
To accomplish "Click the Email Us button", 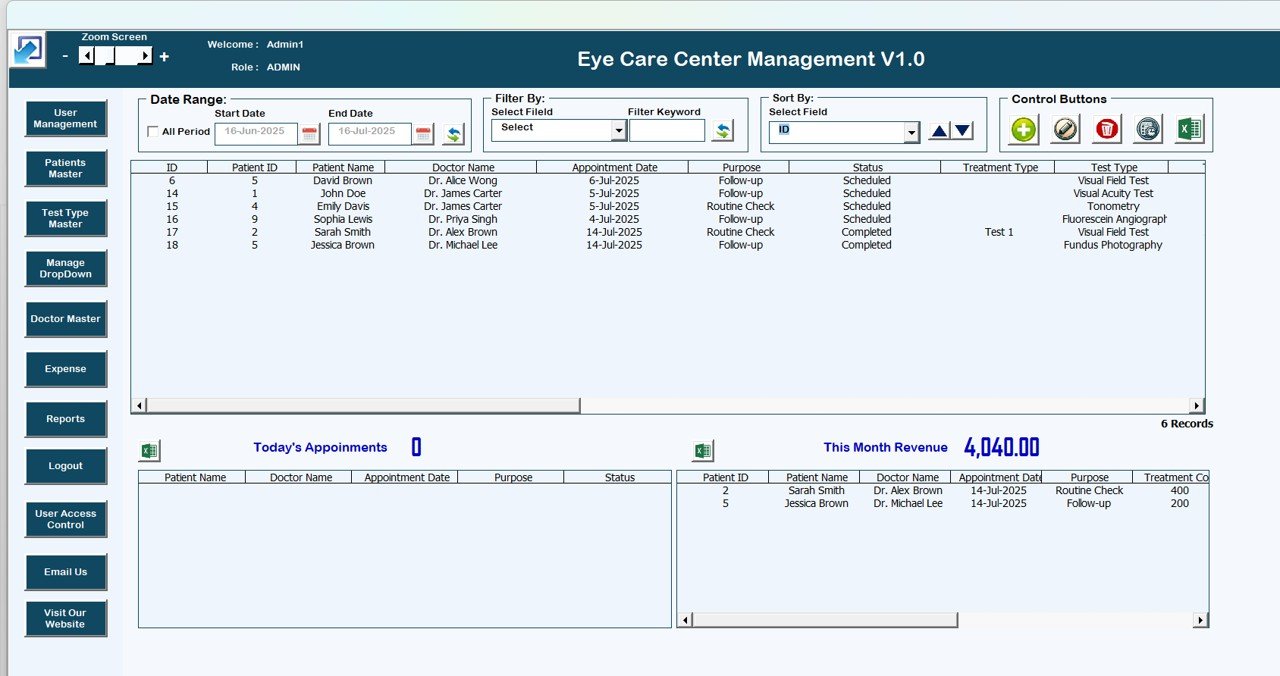I will pyautogui.click(x=65, y=571).
